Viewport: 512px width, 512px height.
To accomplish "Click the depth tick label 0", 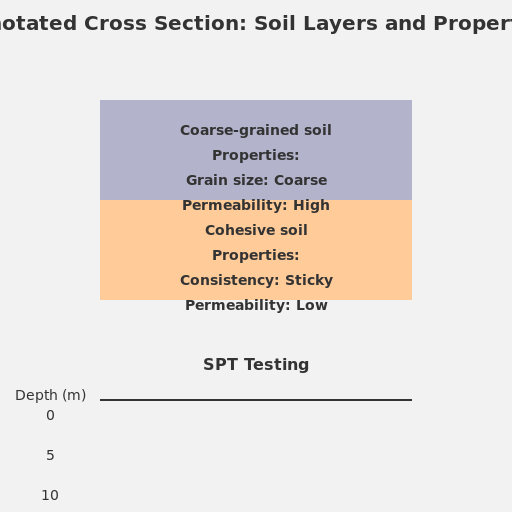I will point(50,415).
